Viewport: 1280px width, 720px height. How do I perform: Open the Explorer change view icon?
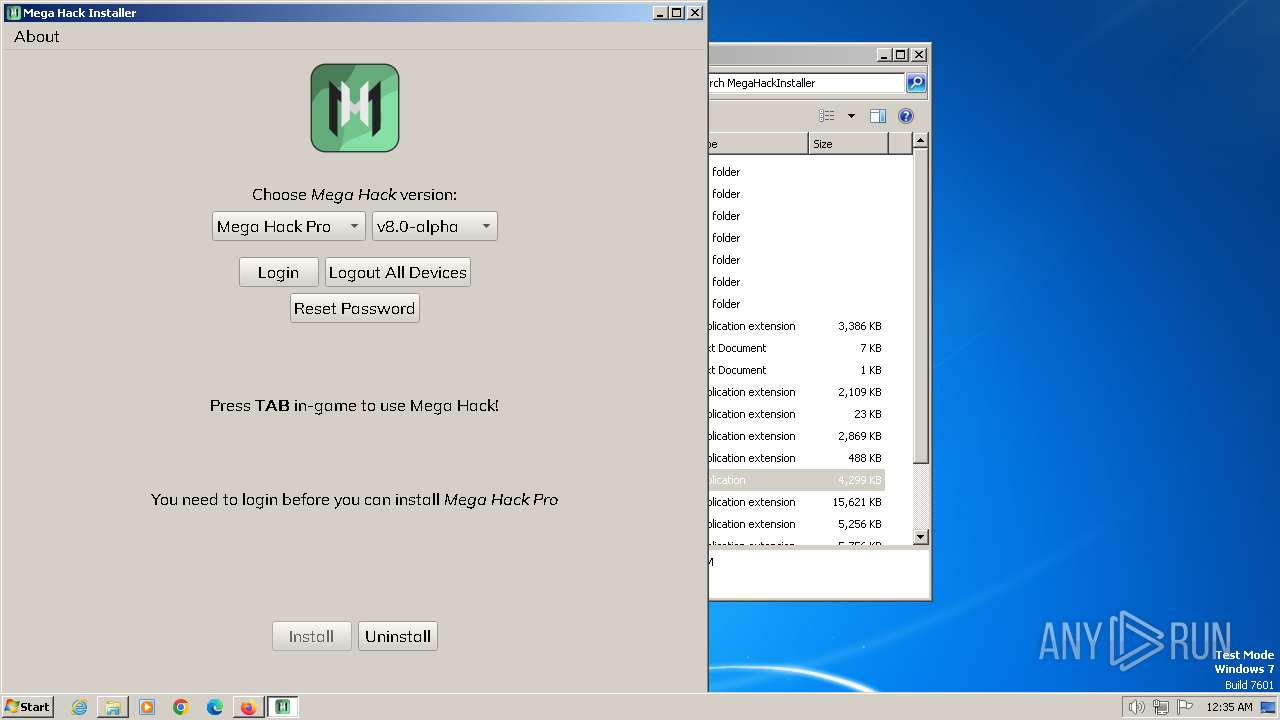[x=827, y=116]
